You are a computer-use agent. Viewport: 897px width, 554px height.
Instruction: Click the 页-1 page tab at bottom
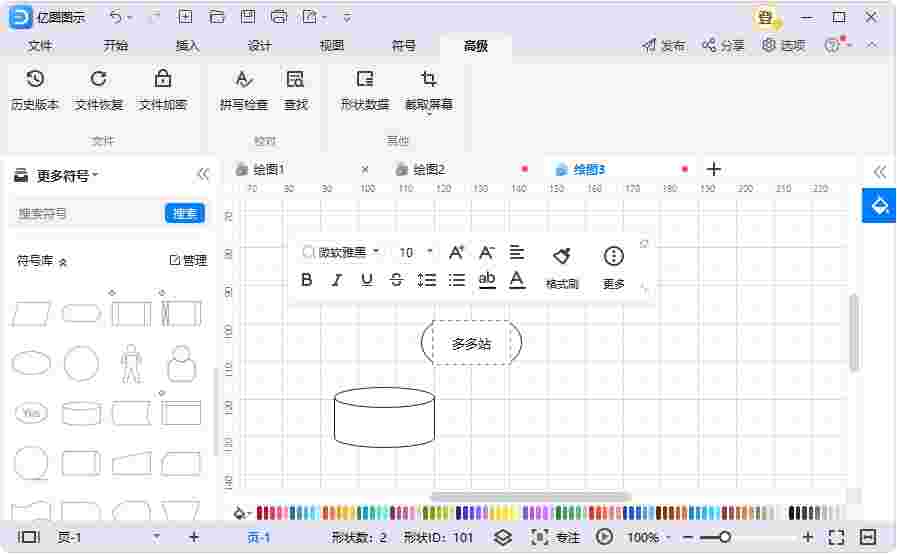point(259,537)
